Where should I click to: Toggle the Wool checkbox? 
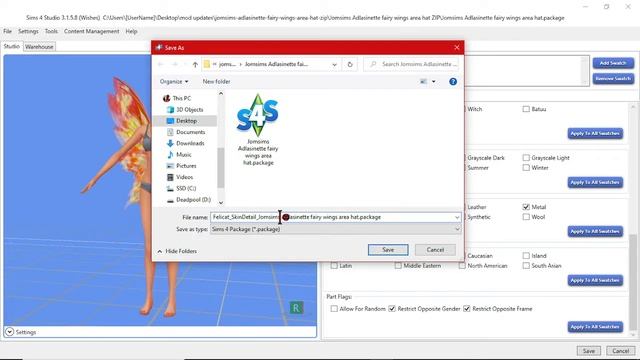coord(526,217)
